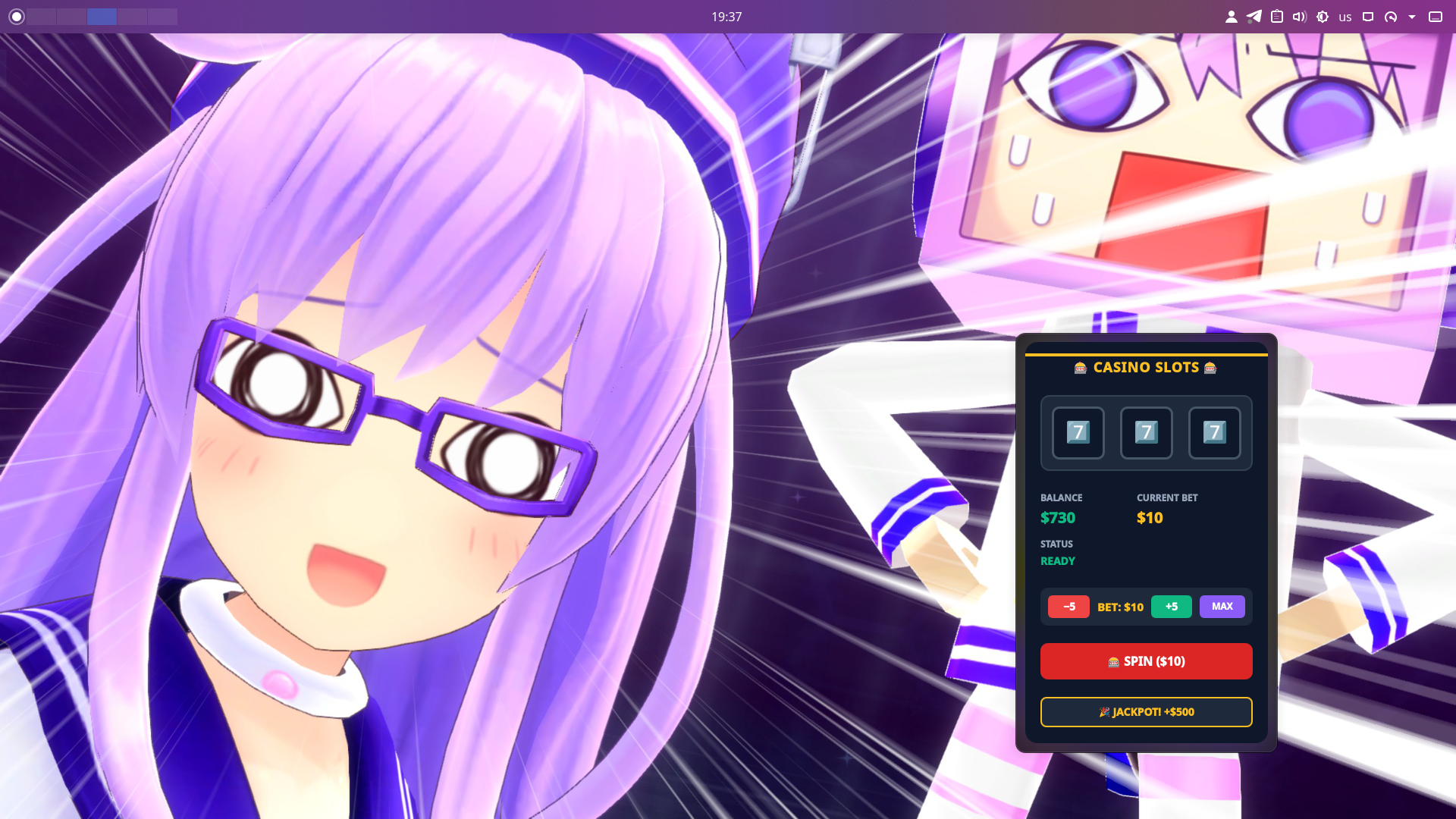Click the clock showing 19:37
1456x819 pixels.
coord(726,17)
